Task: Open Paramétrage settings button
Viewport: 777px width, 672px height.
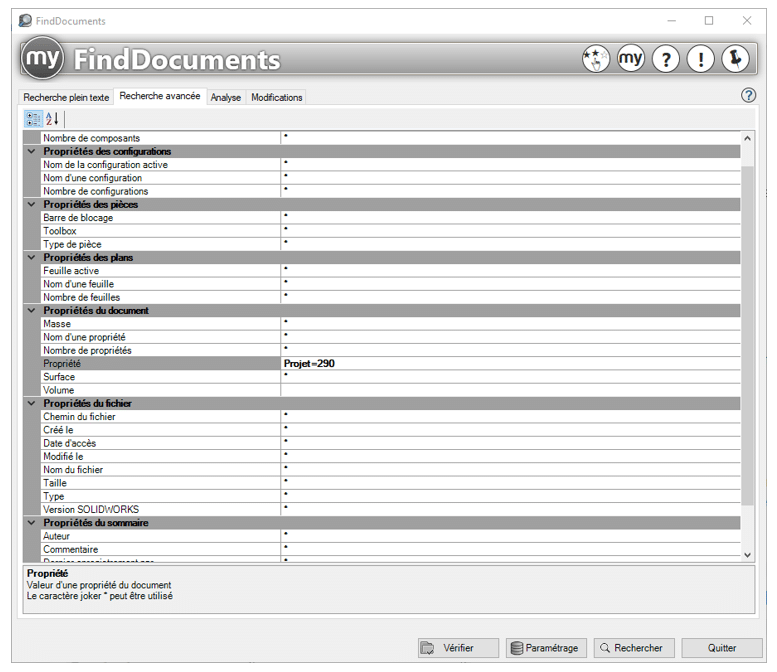Action: 546,648
